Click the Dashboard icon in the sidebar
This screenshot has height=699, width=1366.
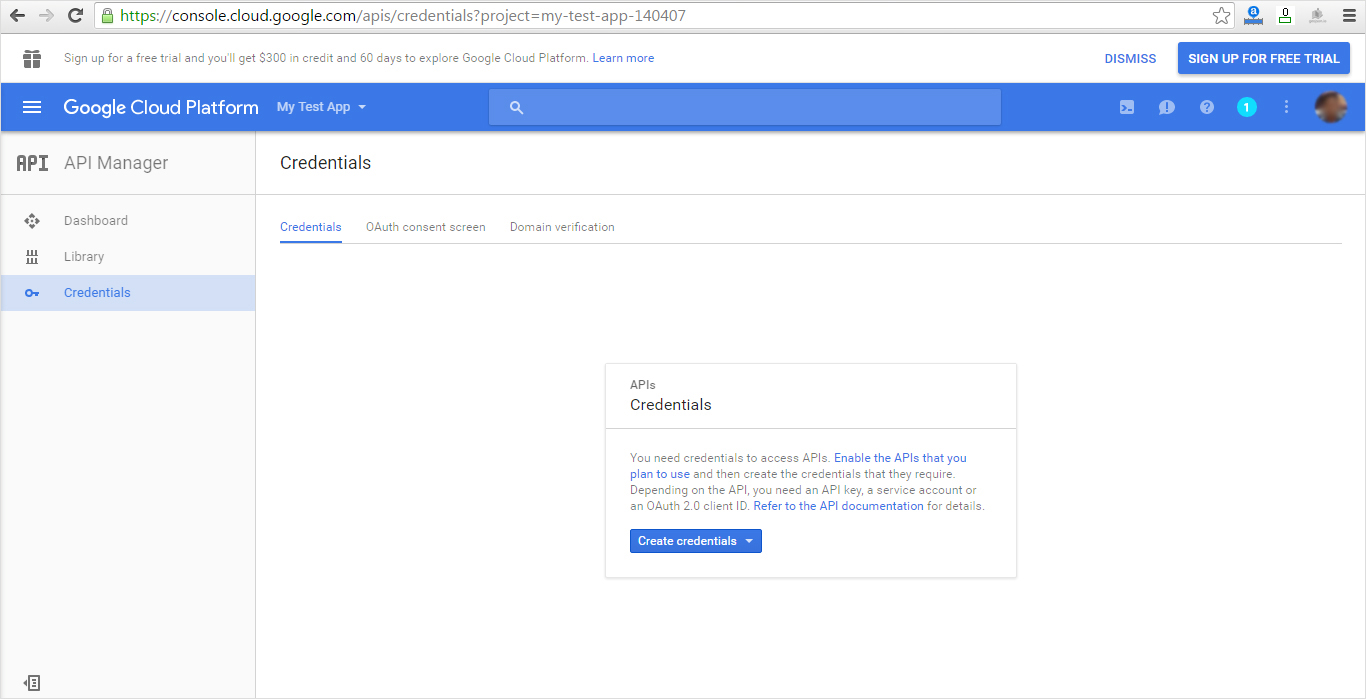pos(32,221)
